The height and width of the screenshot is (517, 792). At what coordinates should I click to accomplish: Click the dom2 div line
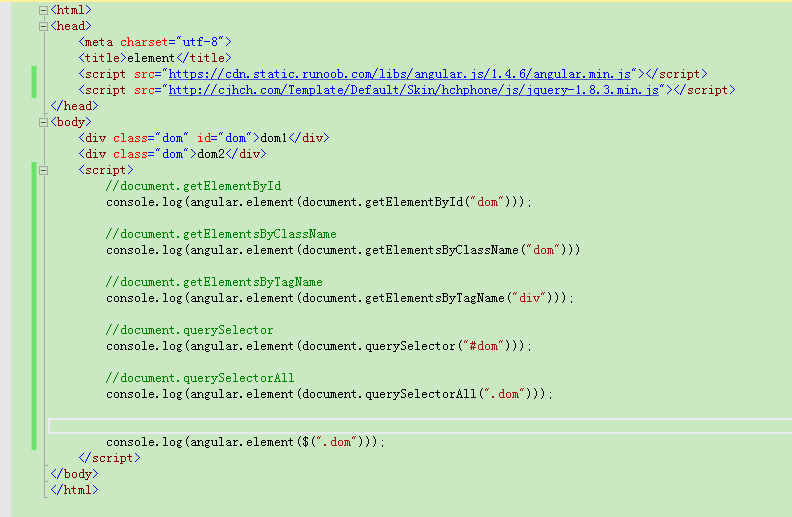point(172,154)
